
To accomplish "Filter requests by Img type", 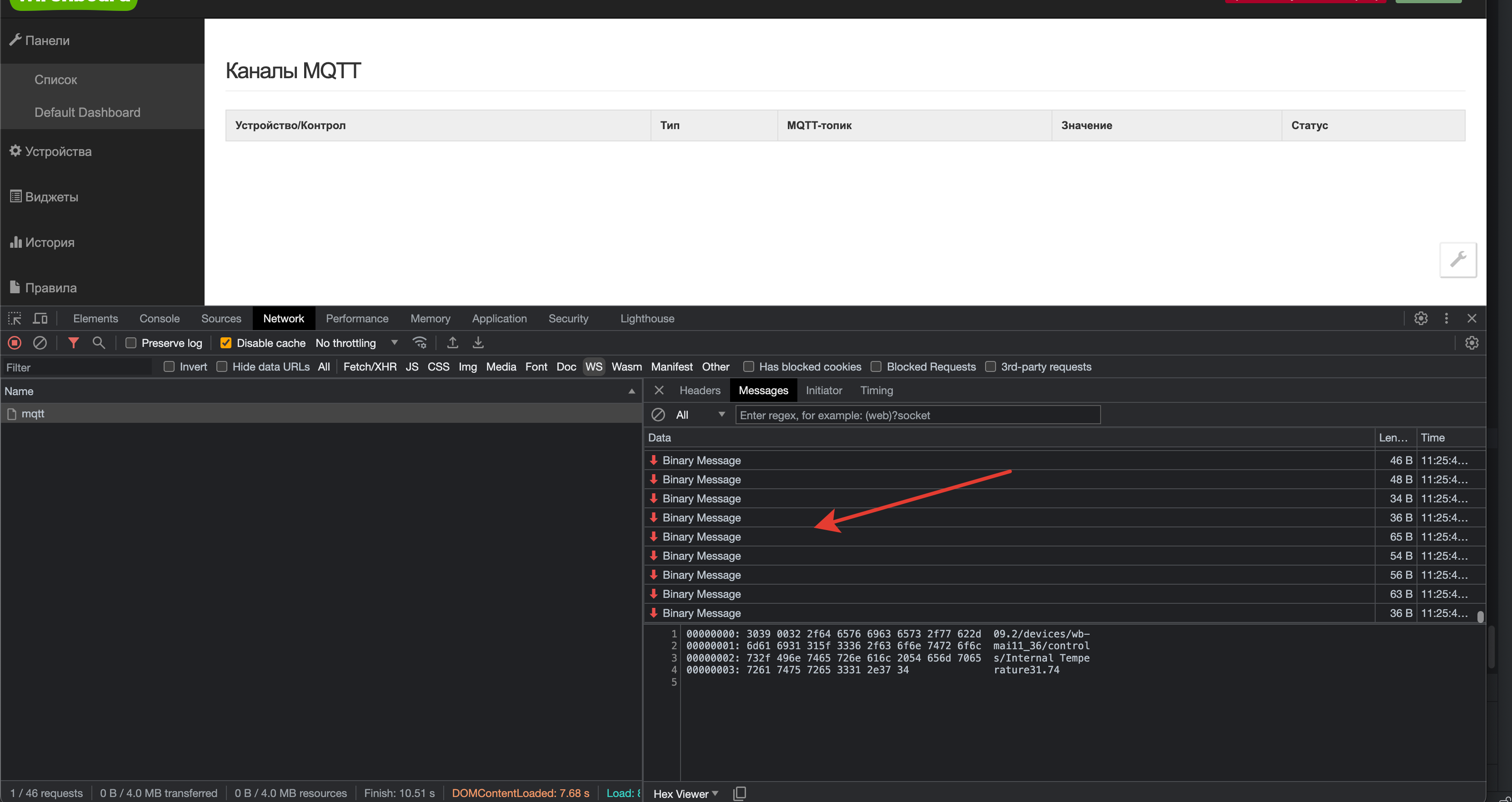I will 467,367.
